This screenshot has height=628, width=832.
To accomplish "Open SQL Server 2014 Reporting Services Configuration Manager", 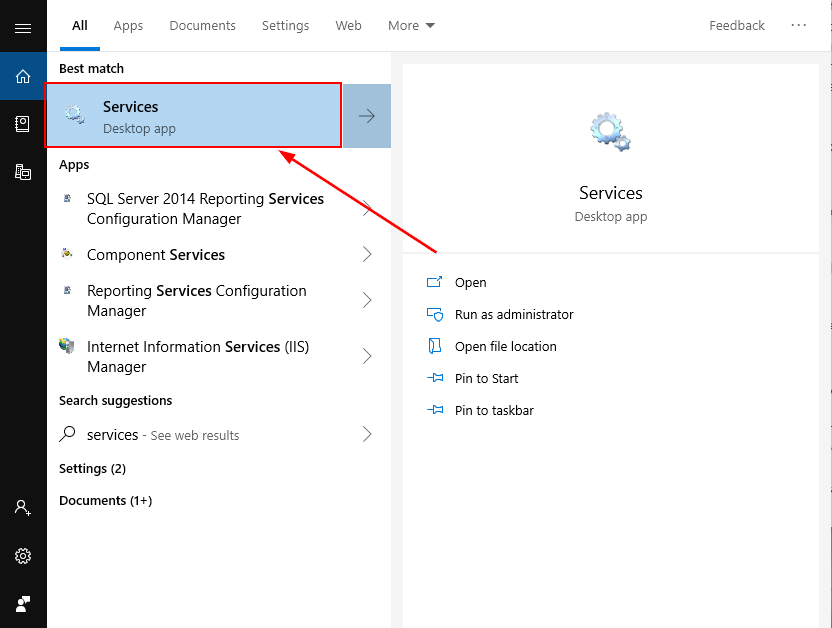I will (x=205, y=208).
